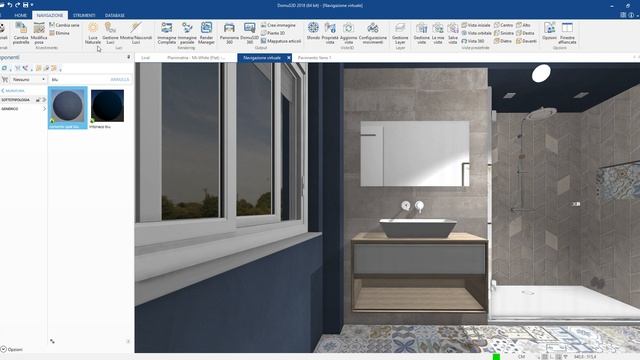
Task: Click the cart icon in components panel
Action: pyautogui.click(x=5, y=79)
